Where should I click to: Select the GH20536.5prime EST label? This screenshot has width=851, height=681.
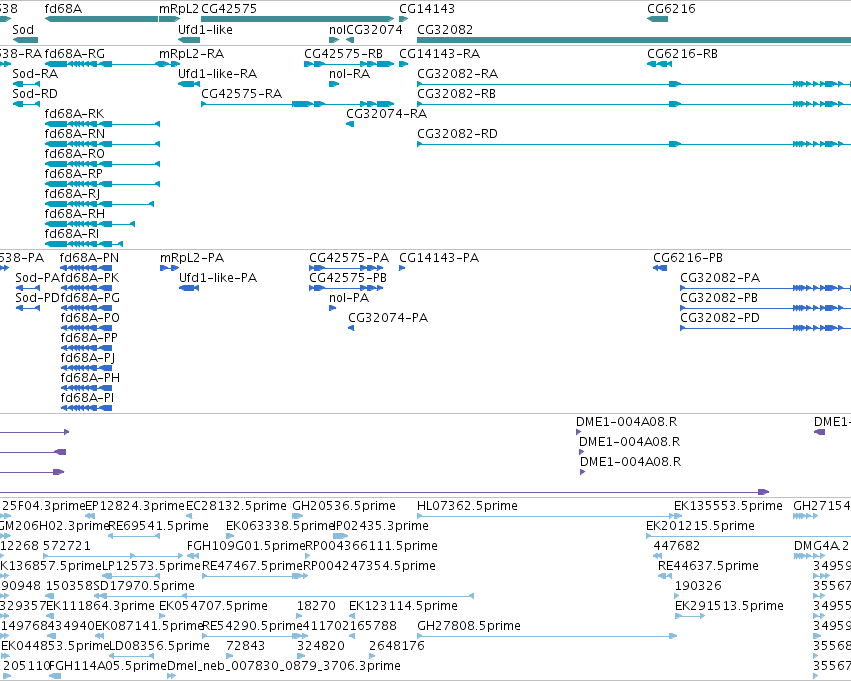(x=344, y=506)
